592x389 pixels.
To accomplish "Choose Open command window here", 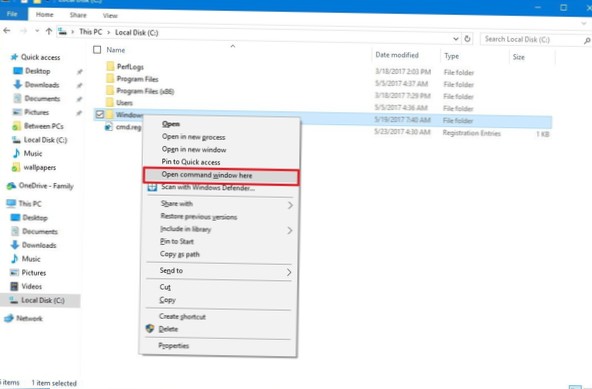I will [x=221, y=175].
